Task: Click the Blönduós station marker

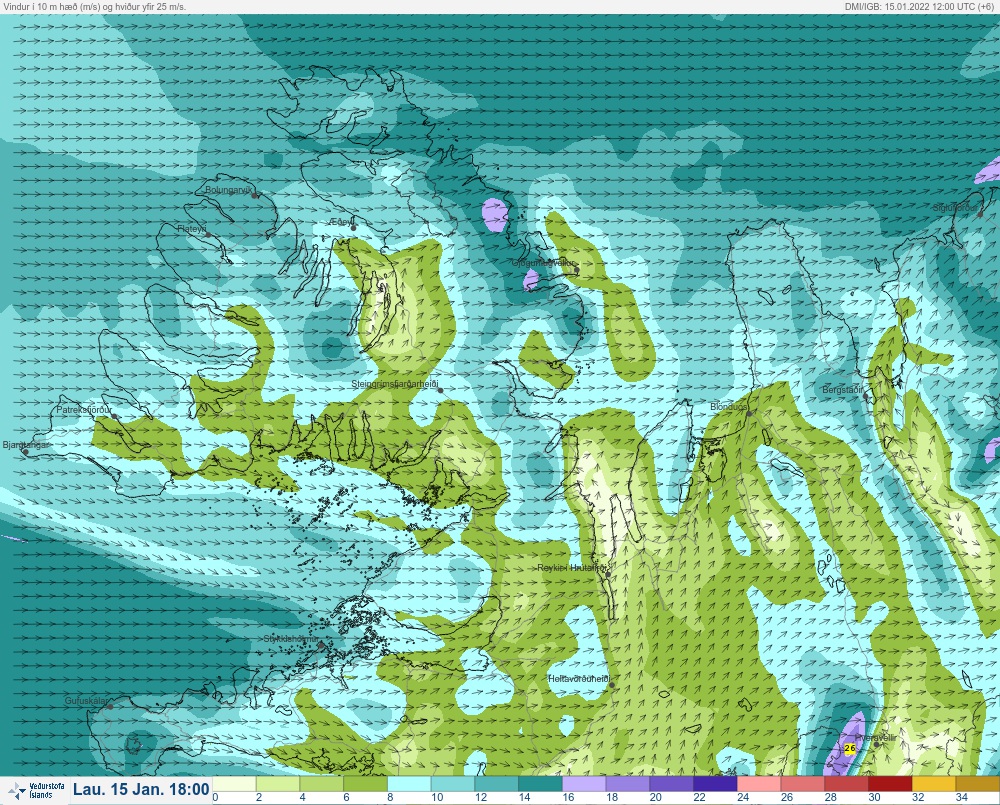Action: pos(749,414)
